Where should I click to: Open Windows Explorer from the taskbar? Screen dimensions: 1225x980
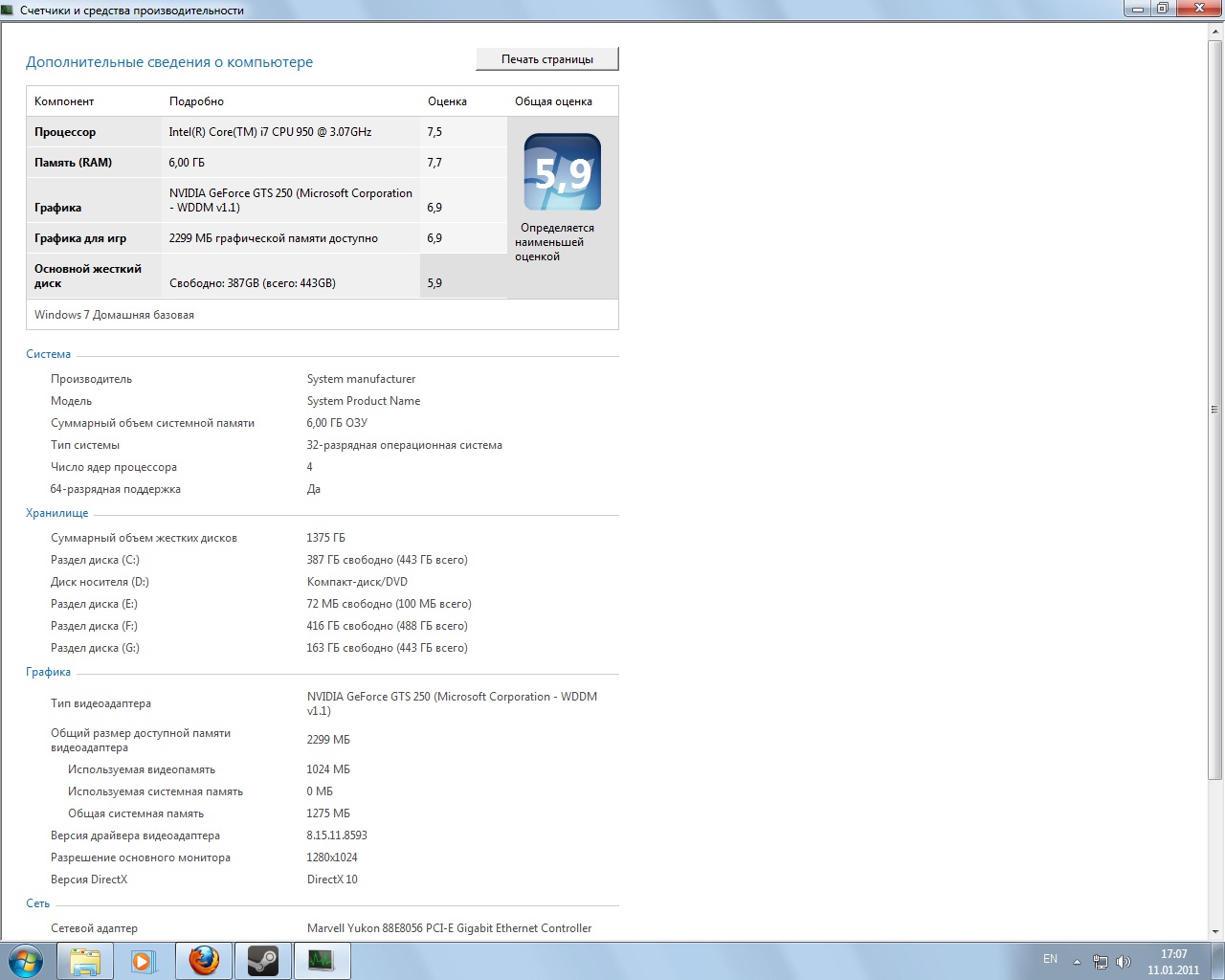[85, 960]
